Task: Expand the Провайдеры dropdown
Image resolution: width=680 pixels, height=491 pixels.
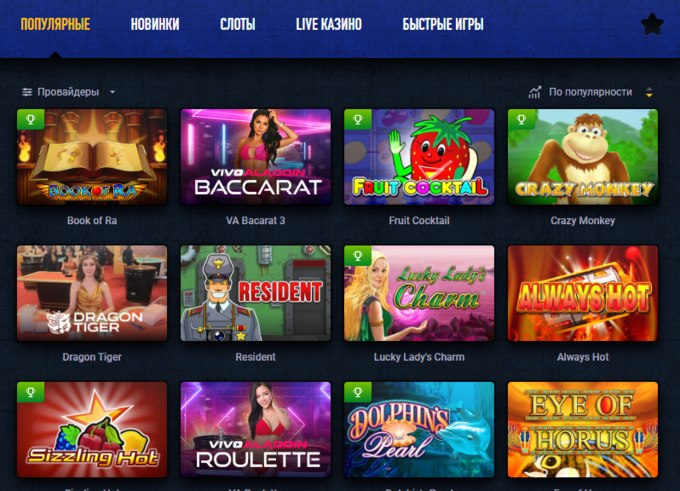Action: [69, 92]
